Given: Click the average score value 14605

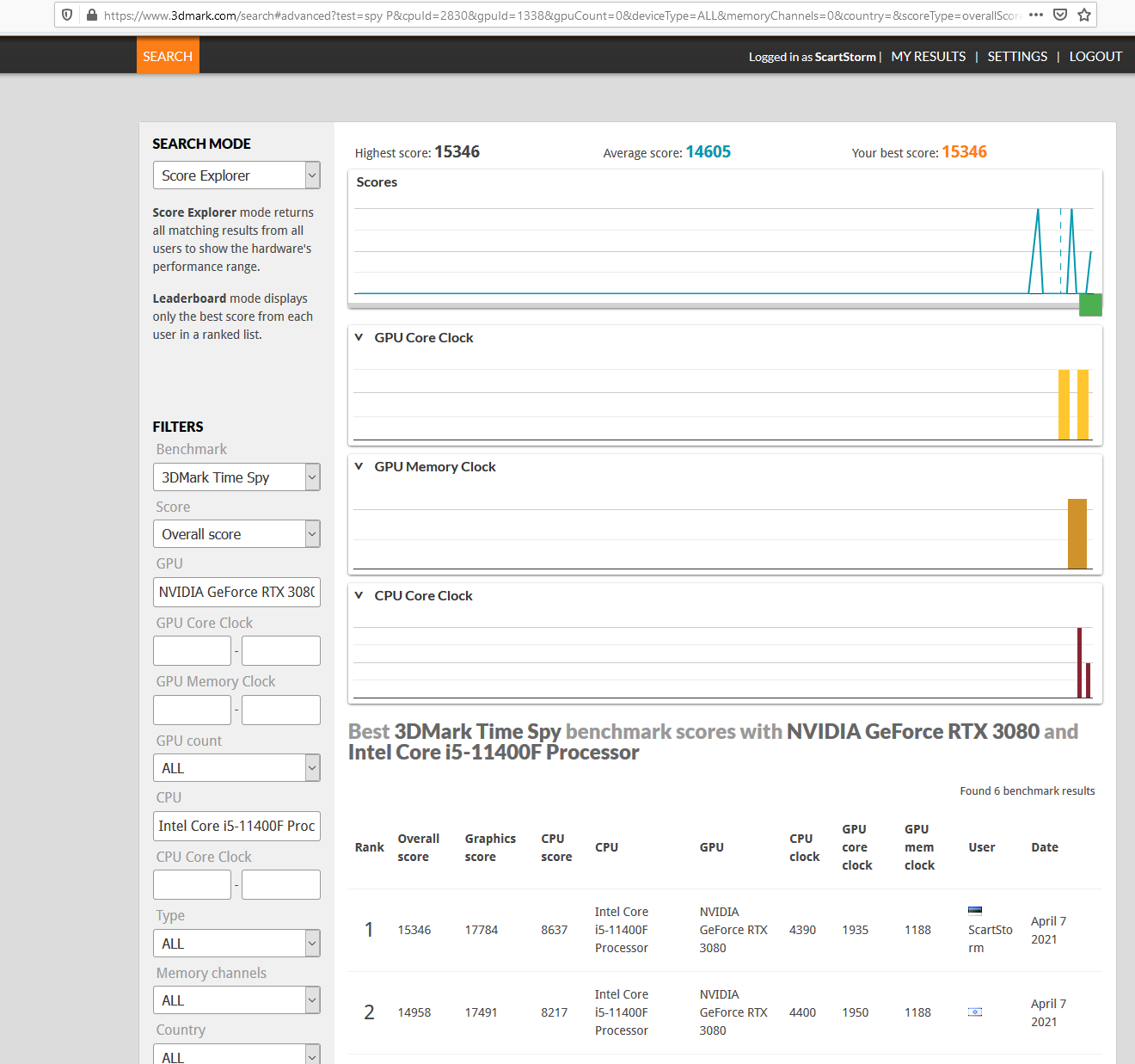Looking at the screenshot, I should click(709, 152).
